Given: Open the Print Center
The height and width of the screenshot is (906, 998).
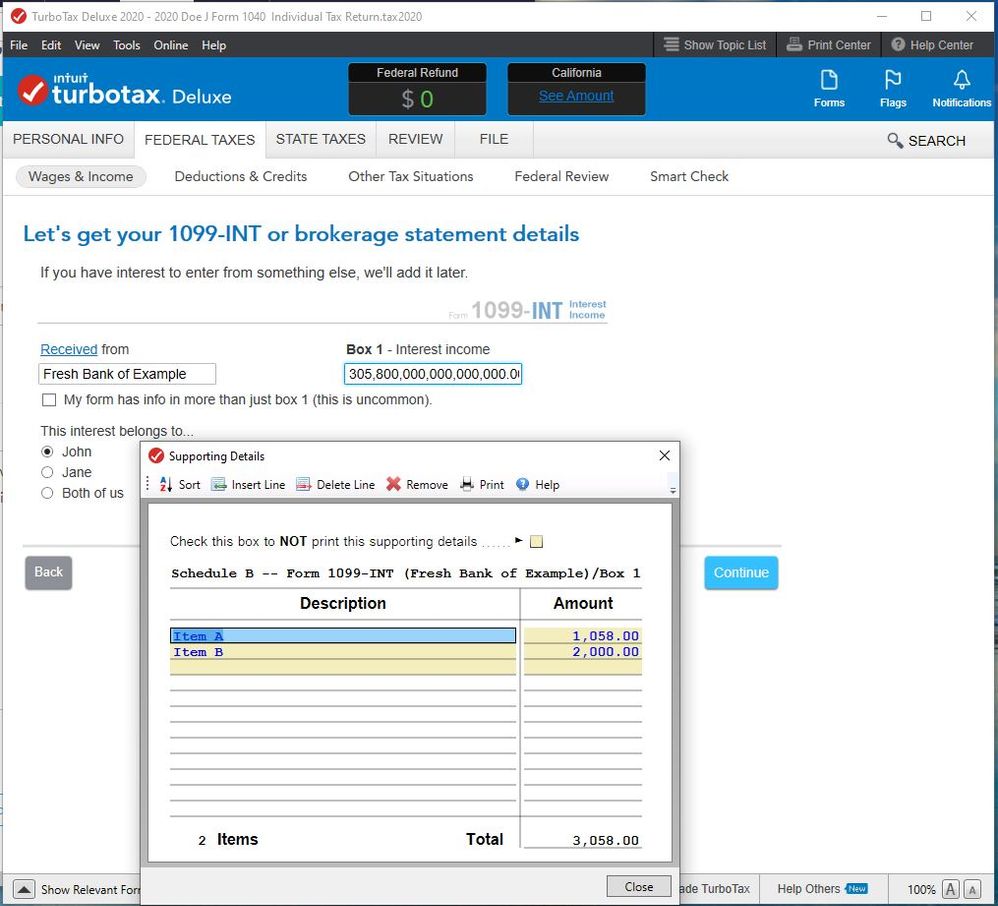Looking at the screenshot, I should pyautogui.click(x=828, y=45).
